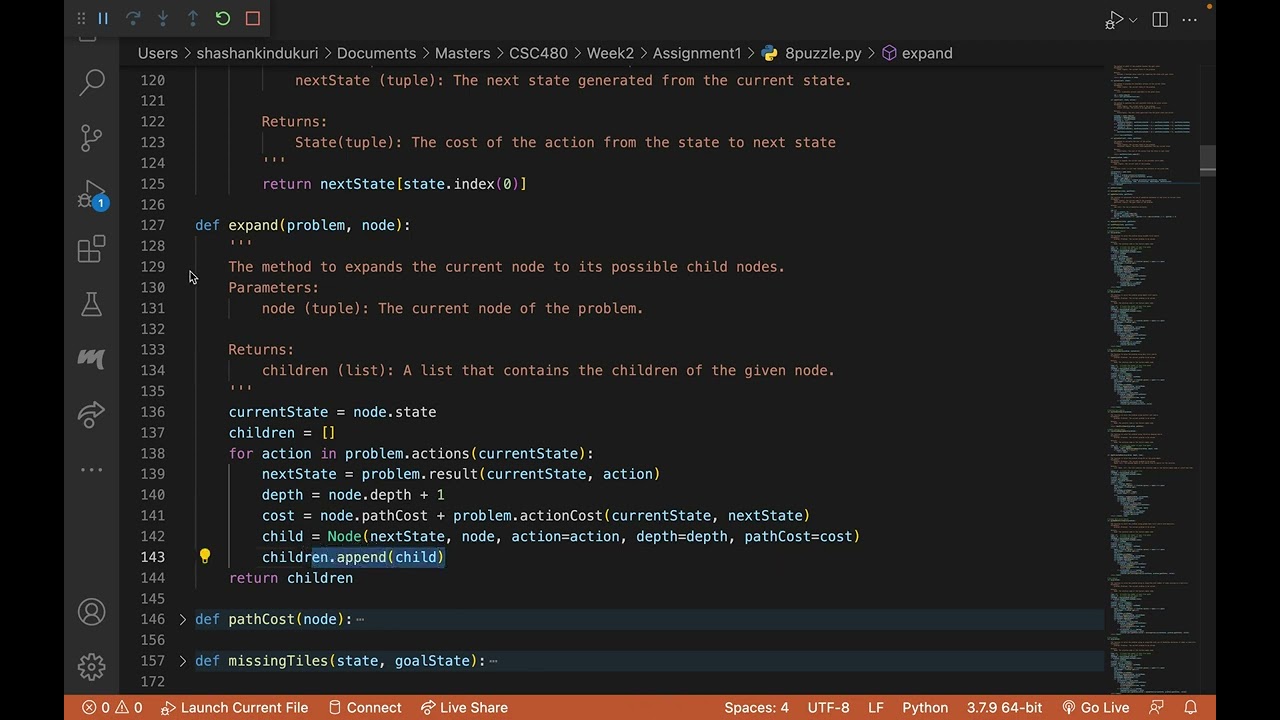Open the run options dropdown arrow
Viewport: 1280px width, 720px height.
click(x=1133, y=20)
